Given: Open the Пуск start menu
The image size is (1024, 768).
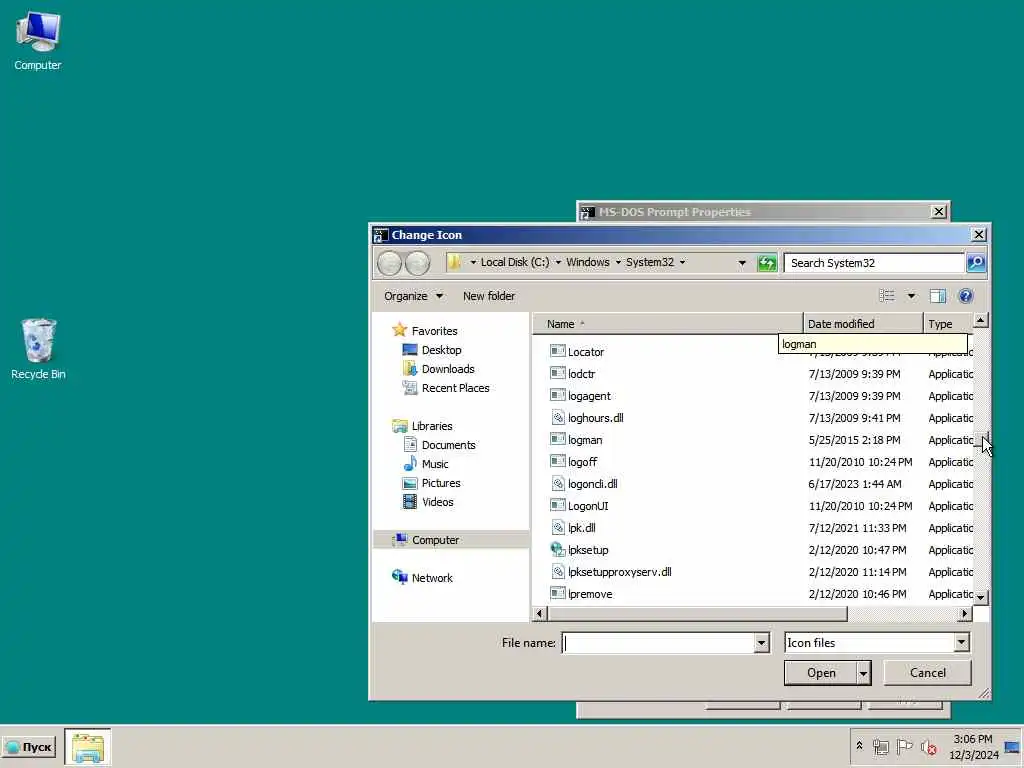Looking at the screenshot, I should tap(29, 747).
